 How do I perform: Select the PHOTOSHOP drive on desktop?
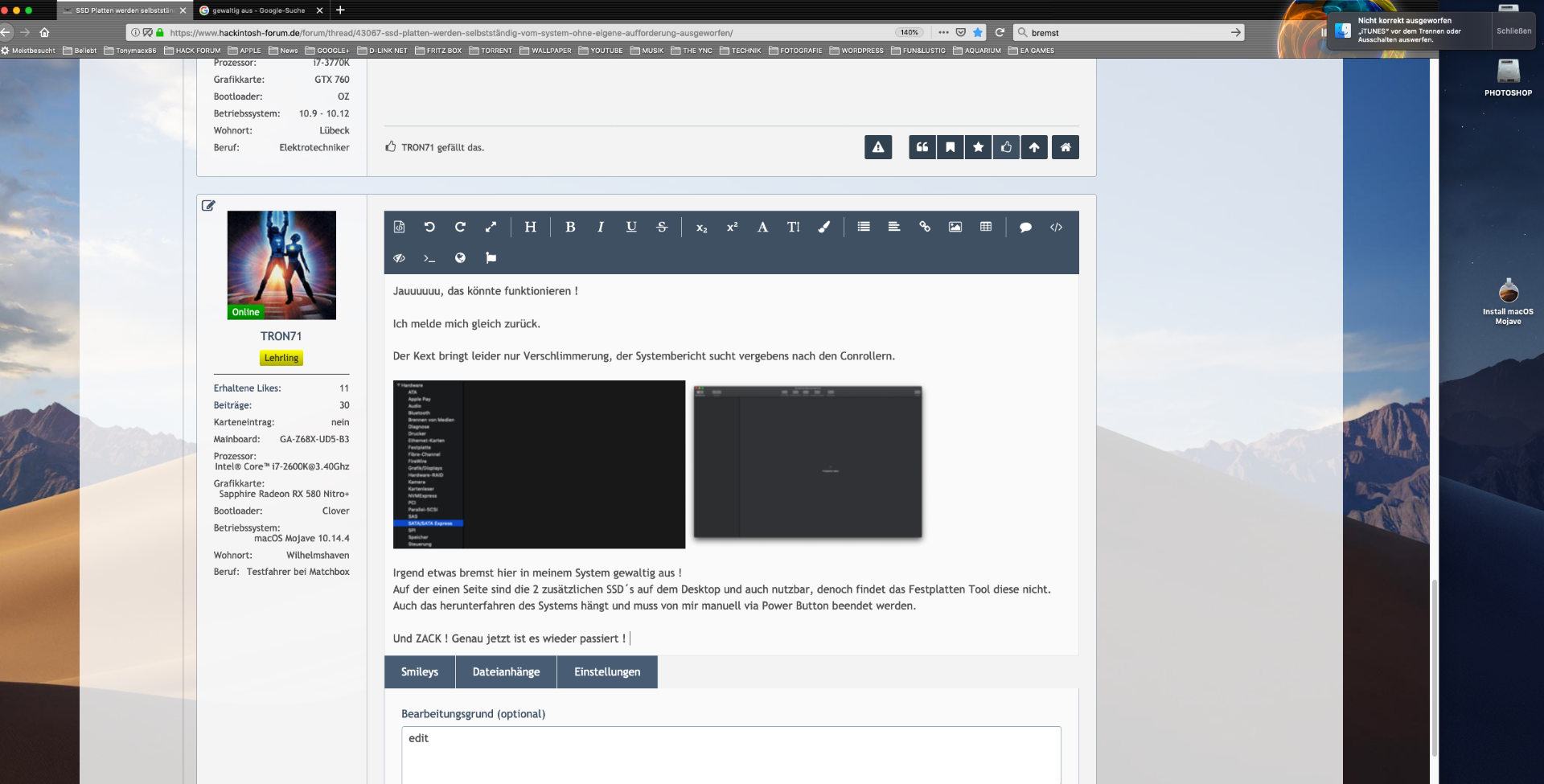pos(1508,77)
